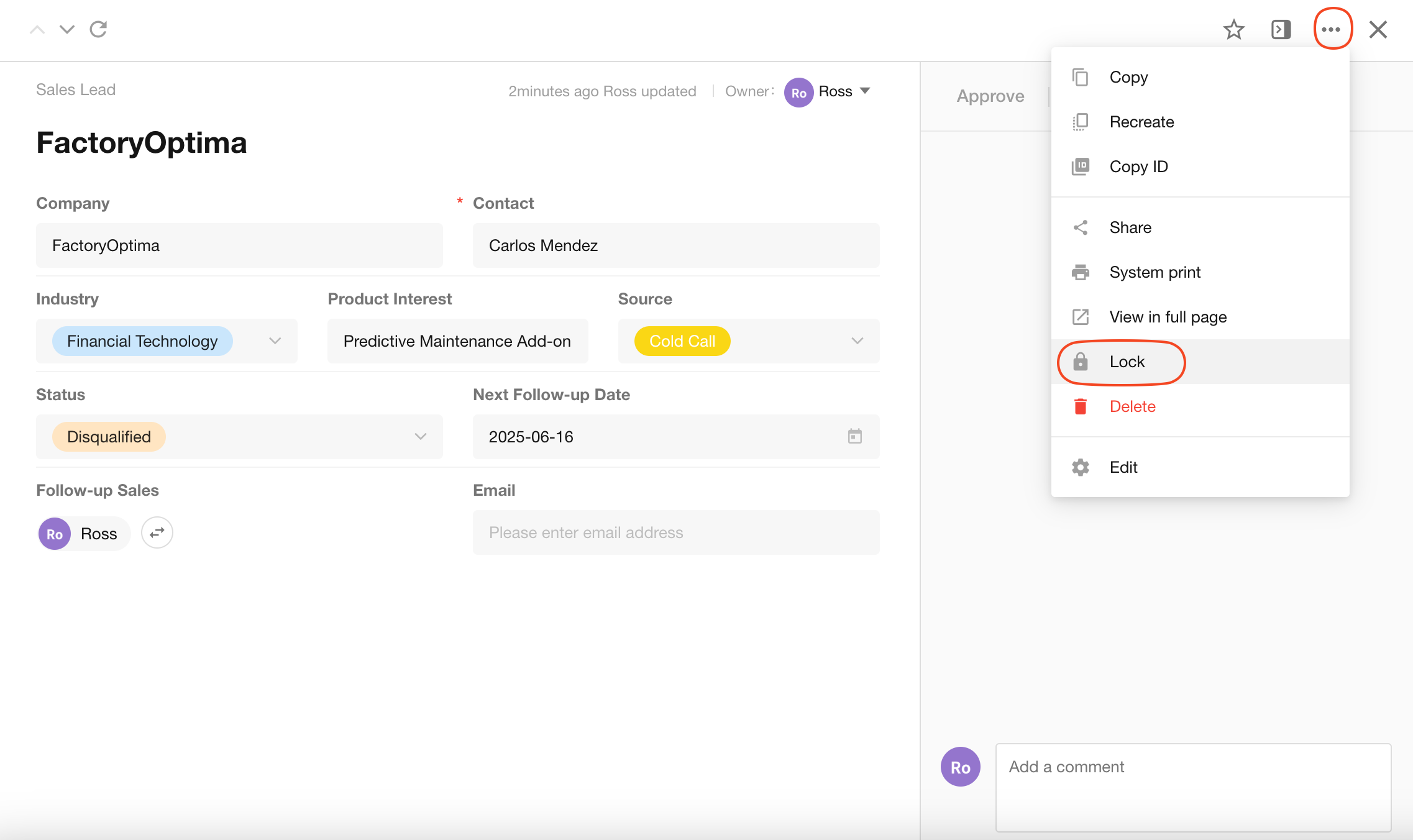The width and height of the screenshot is (1413, 840).
Task: Click the Approve tab
Action: click(x=990, y=96)
